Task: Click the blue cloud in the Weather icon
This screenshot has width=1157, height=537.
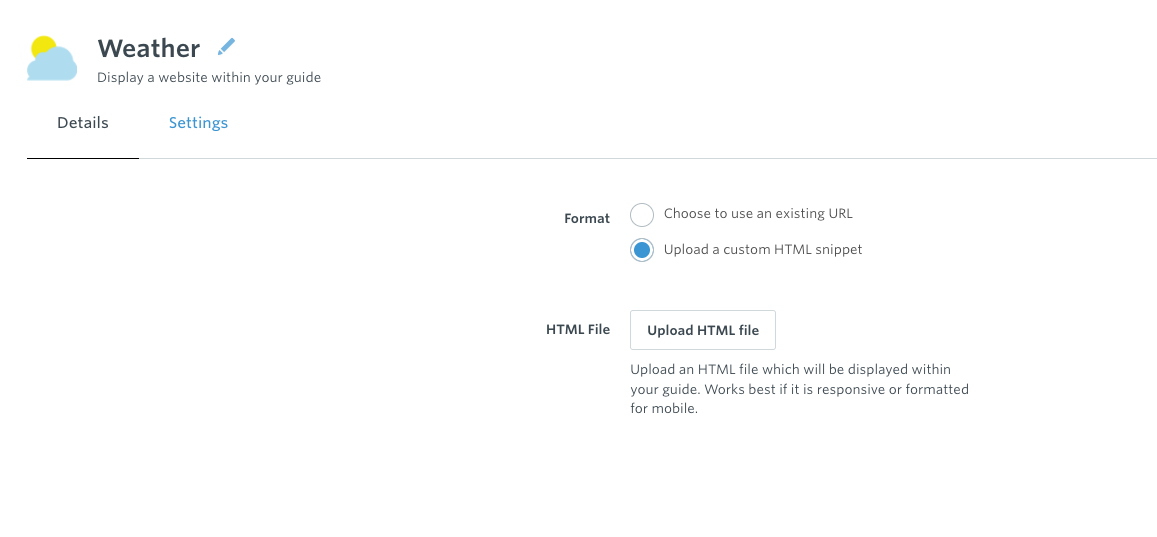Action: [52, 65]
